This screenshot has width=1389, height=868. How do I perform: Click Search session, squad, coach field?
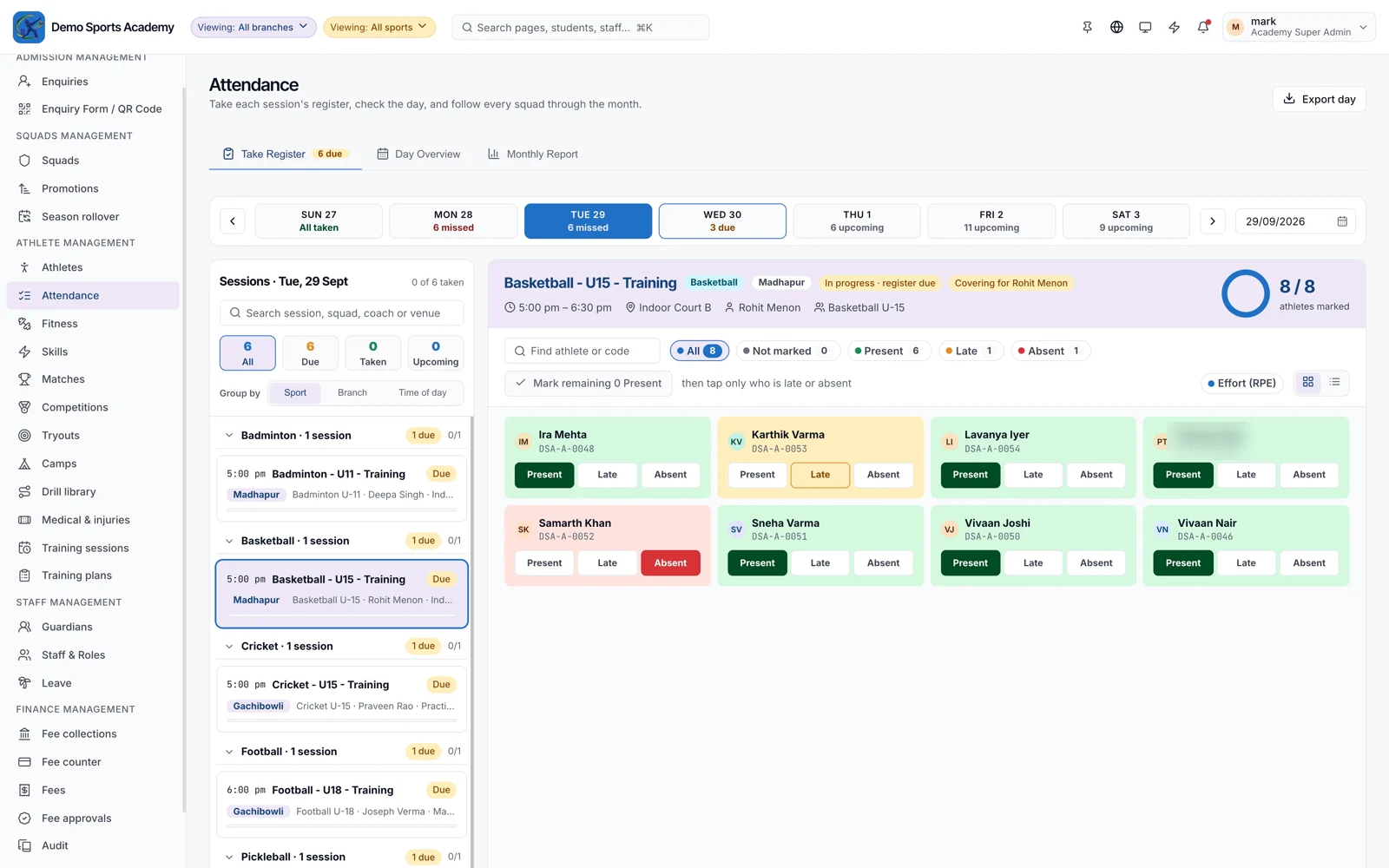pyautogui.click(x=341, y=313)
